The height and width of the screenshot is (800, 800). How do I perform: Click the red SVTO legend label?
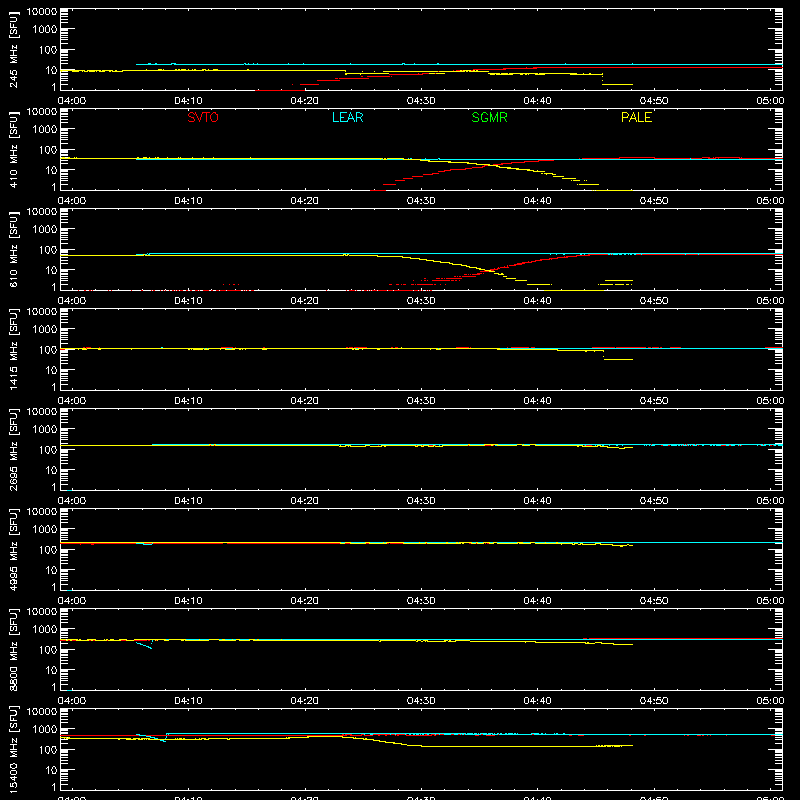tap(203, 117)
